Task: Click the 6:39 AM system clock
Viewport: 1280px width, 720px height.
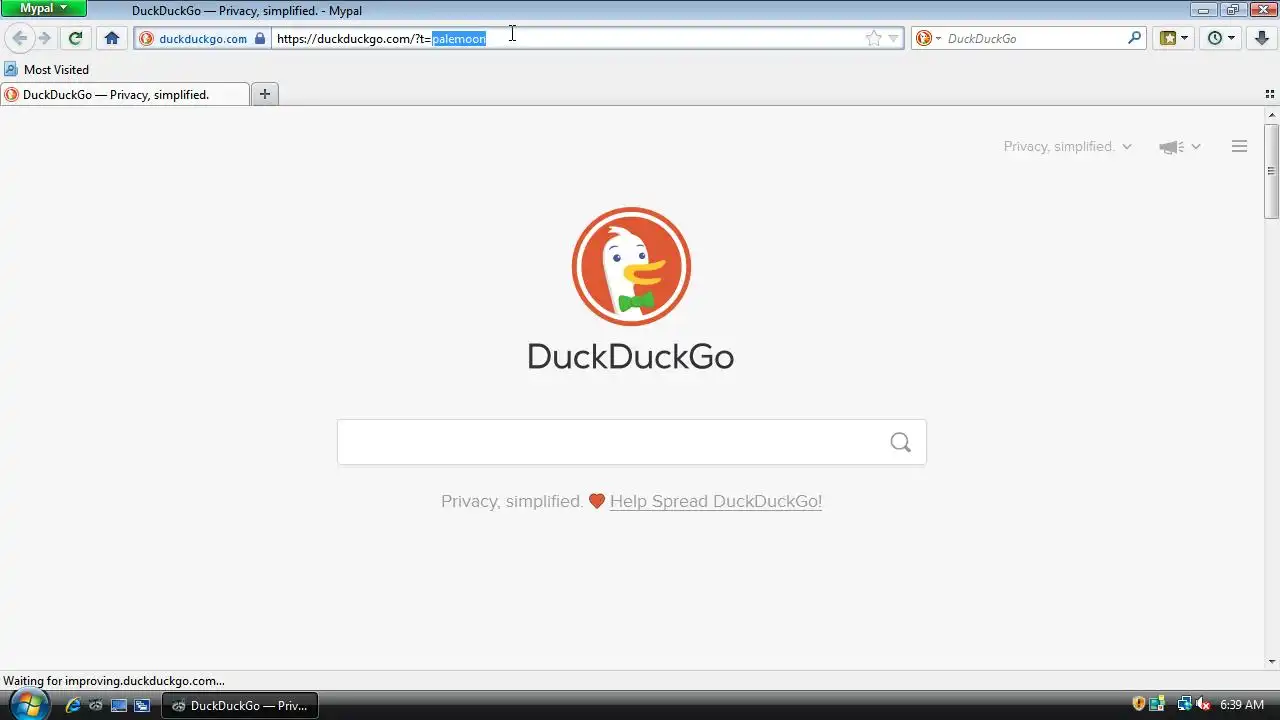Action: (x=1242, y=705)
